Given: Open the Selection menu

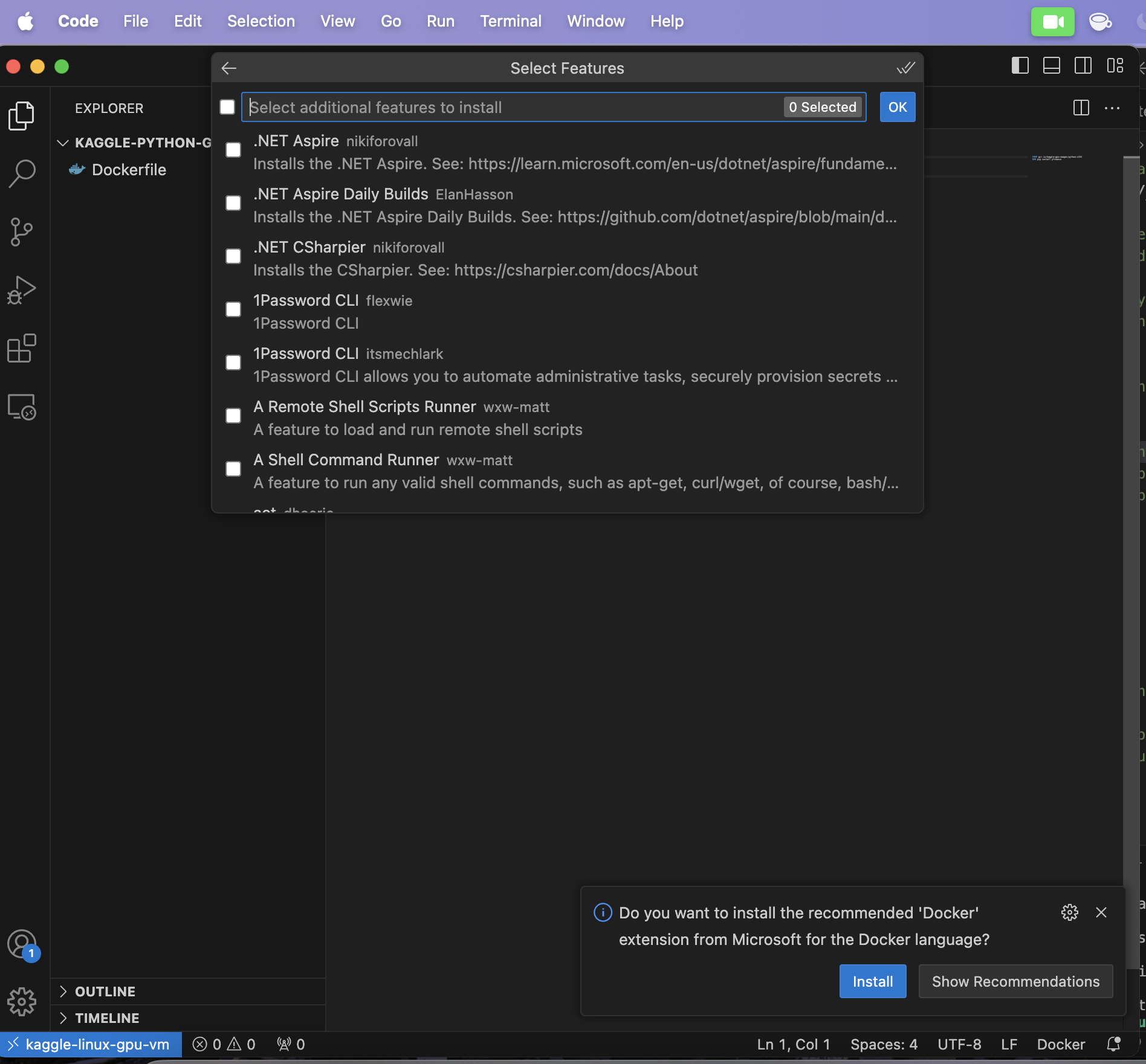Looking at the screenshot, I should click(261, 22).
